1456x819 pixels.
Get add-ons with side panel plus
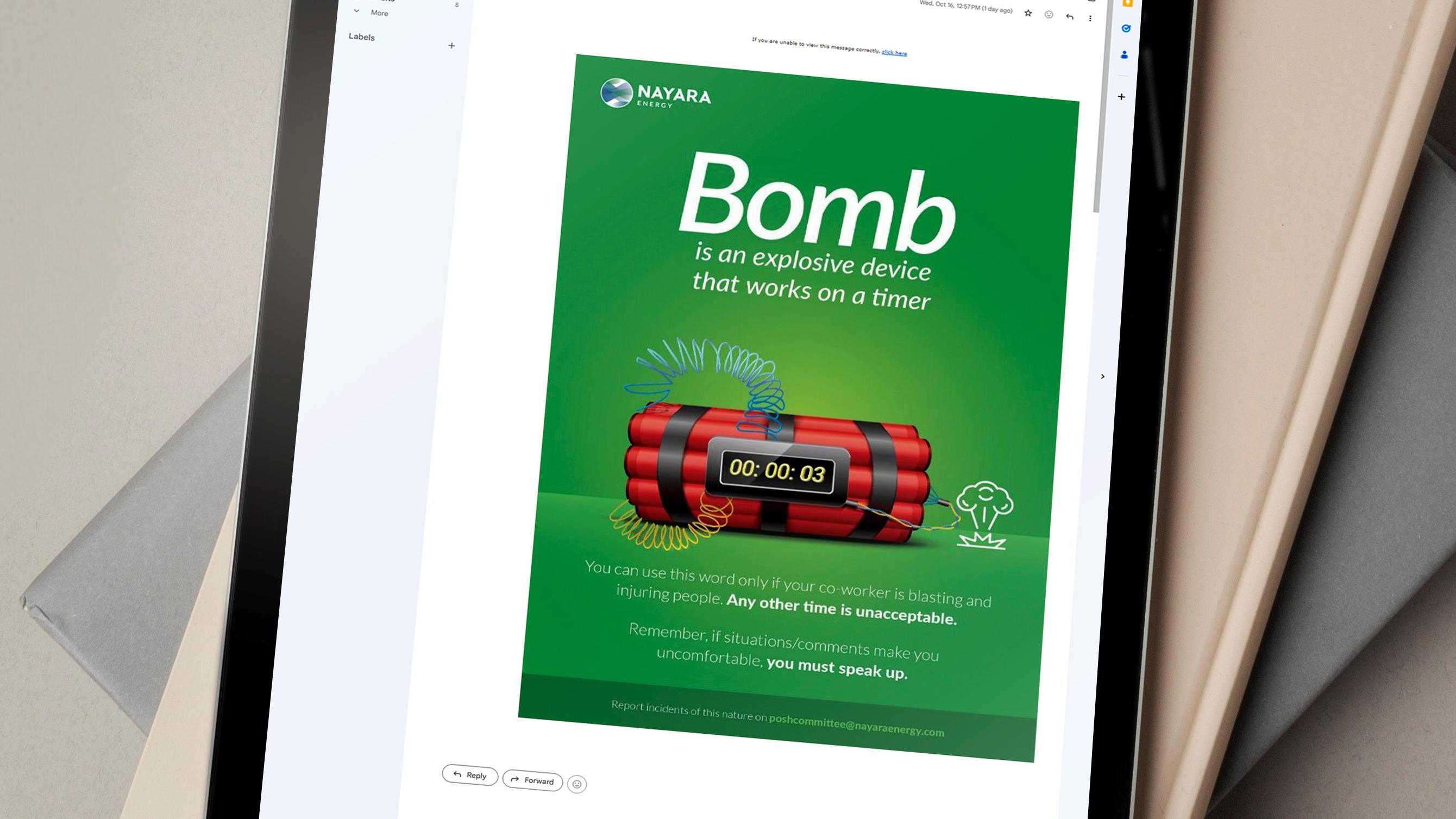pos(1121,97)
